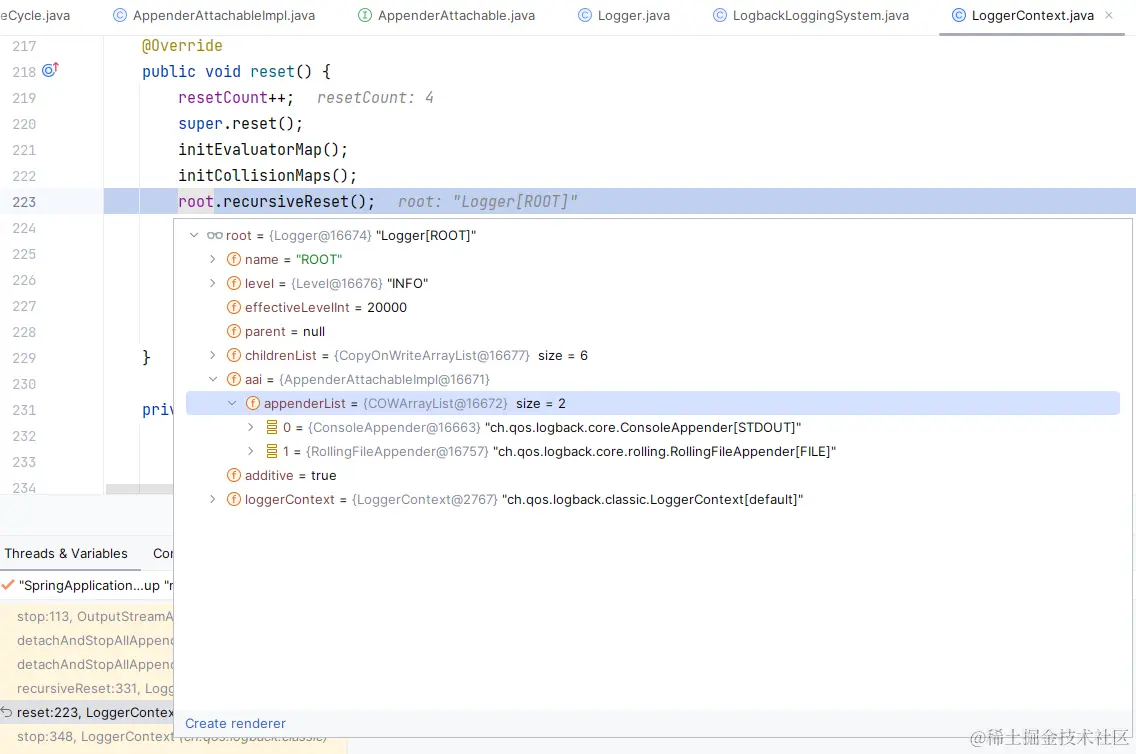1136x754 pixels.
Task: Click the field icon next to appenderList
Action: point(252,403)
